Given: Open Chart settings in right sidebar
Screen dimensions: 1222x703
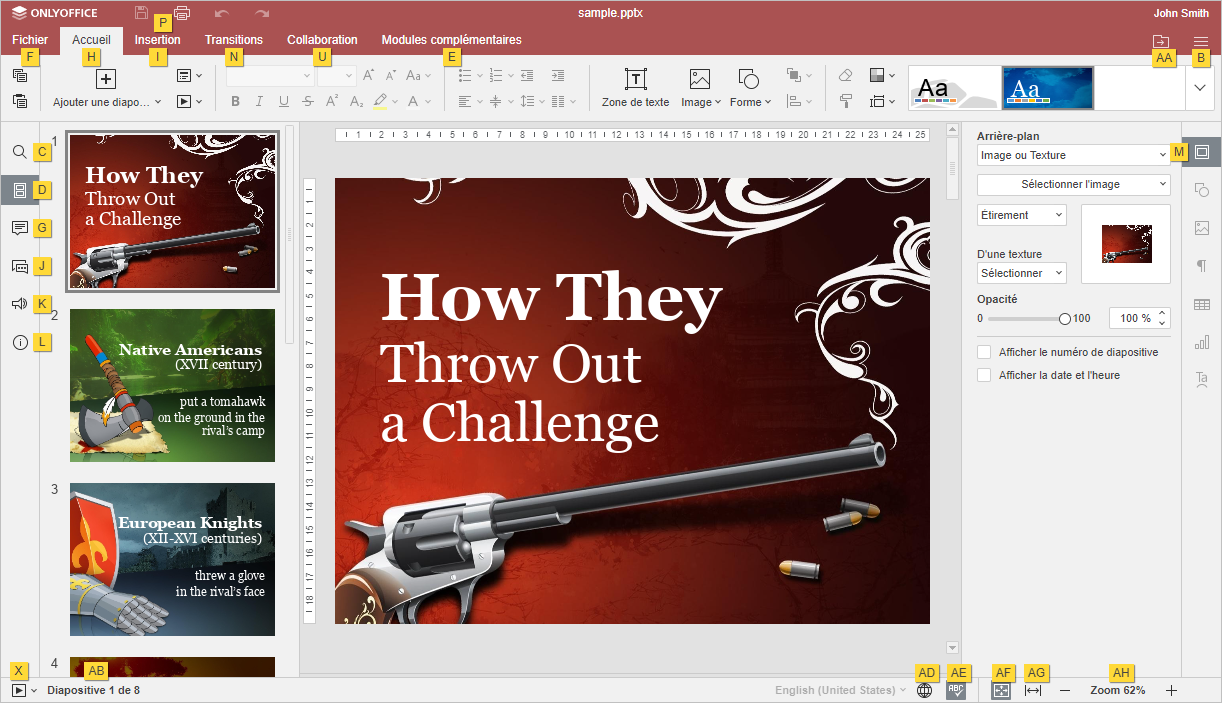Looking at the screenshot, I should pos(1202,342).
